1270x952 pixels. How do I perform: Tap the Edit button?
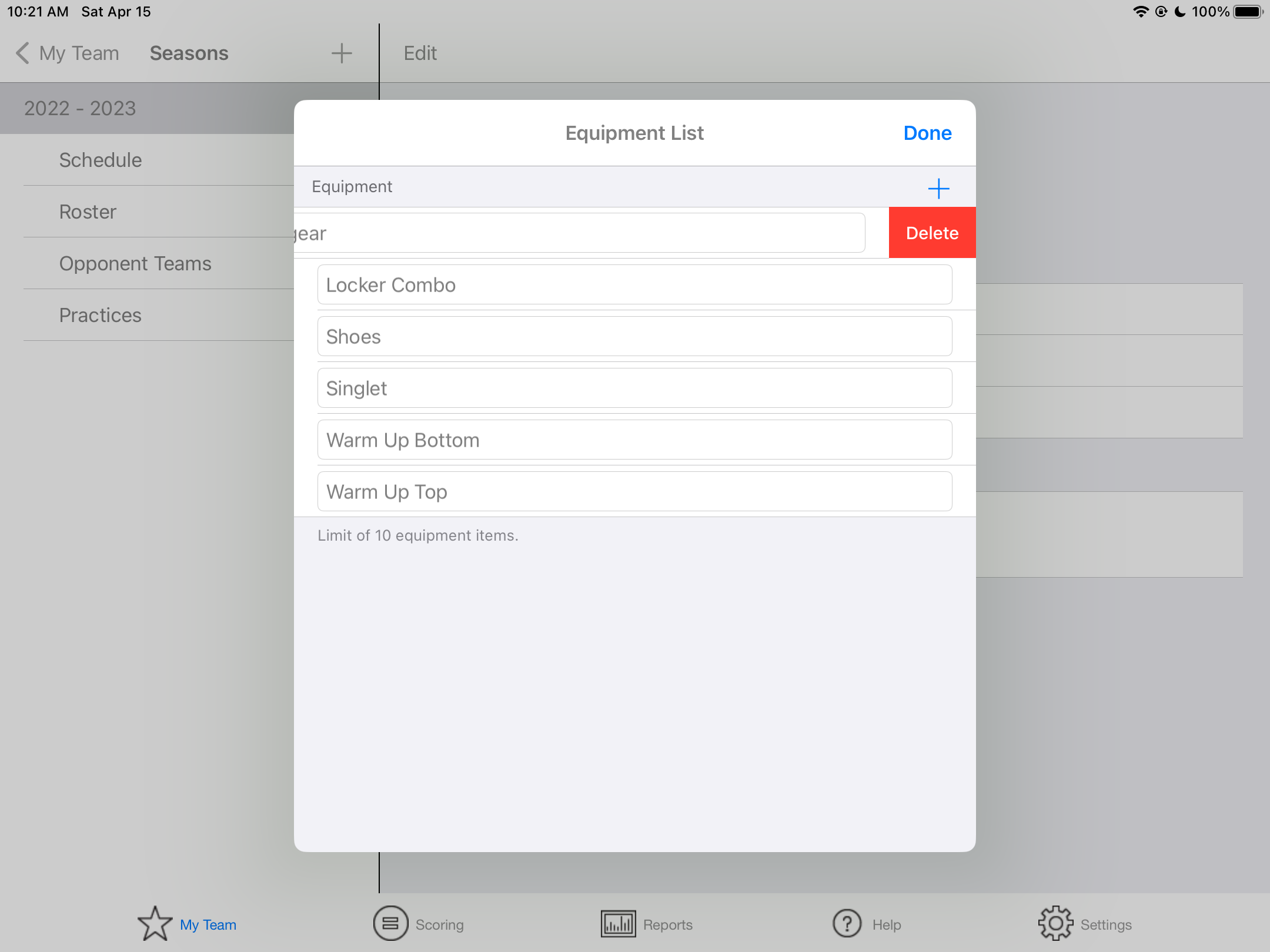click(420, 53)
